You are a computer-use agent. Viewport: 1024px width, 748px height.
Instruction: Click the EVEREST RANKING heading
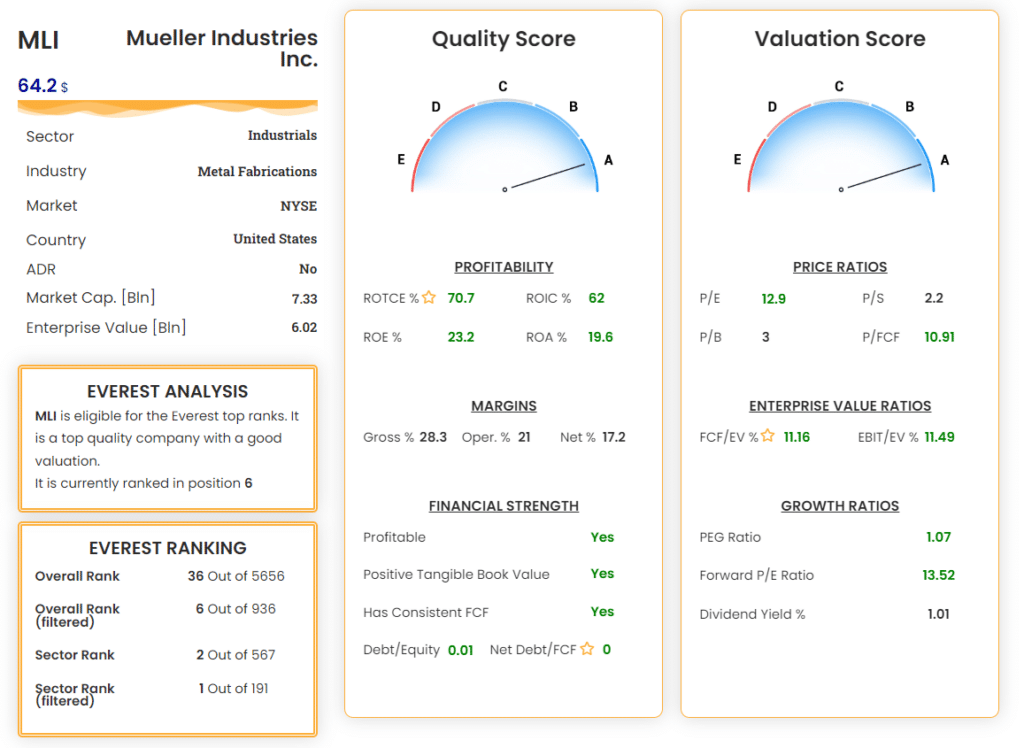pyautogui.click(x=167, y=548)
